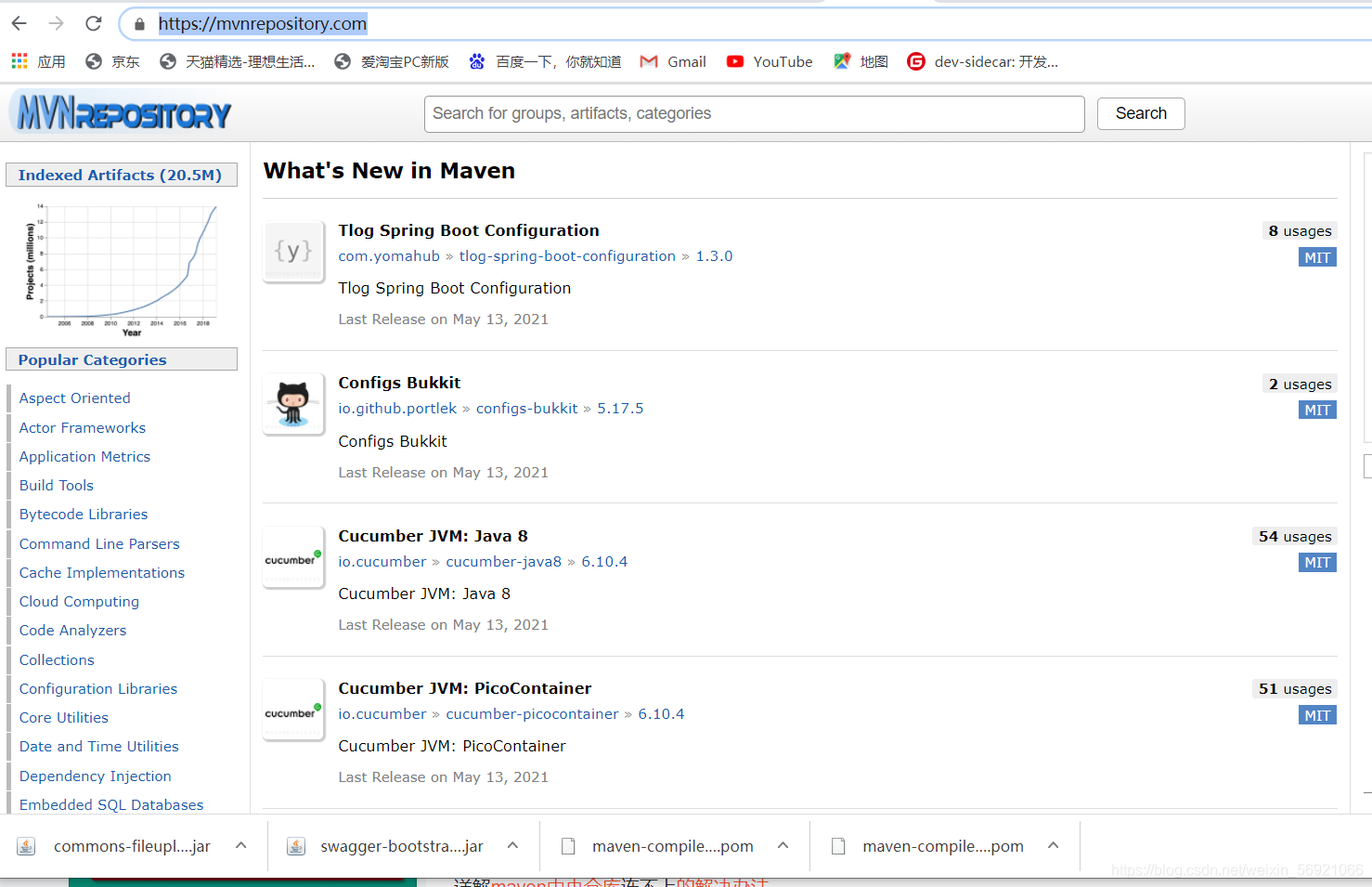Viewport: 1372px width, 887px height.
Task: Open the 百度一下 bookmark
Action: coord(546,61)
